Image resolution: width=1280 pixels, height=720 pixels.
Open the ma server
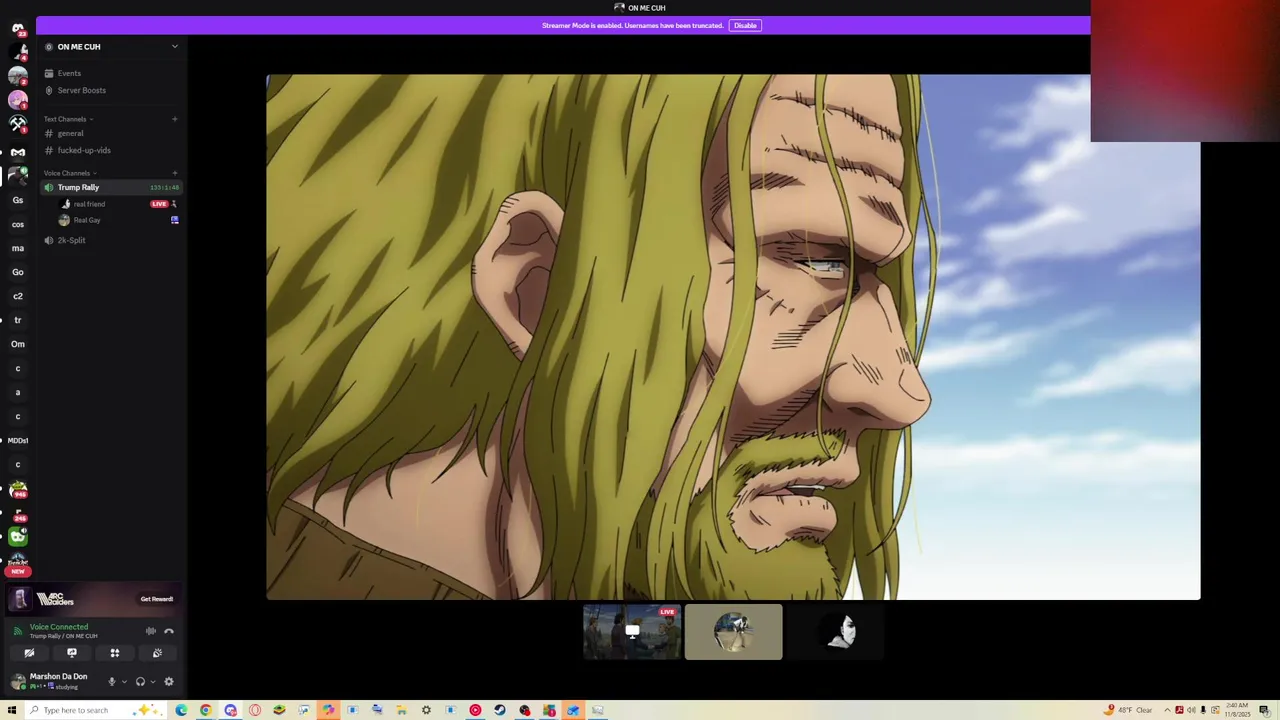18,248
